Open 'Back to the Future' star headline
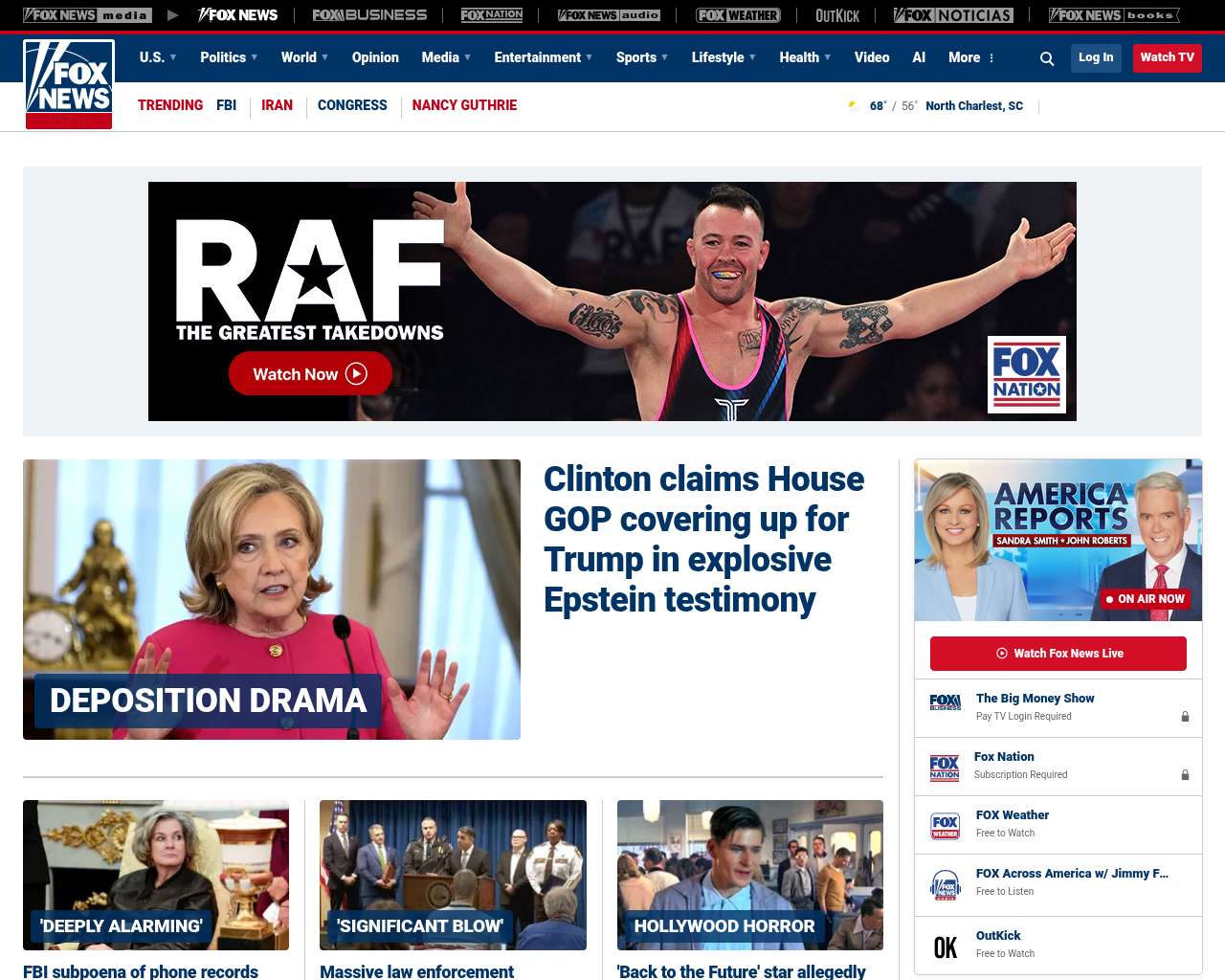1225x980 pixels. click(742, 971)
